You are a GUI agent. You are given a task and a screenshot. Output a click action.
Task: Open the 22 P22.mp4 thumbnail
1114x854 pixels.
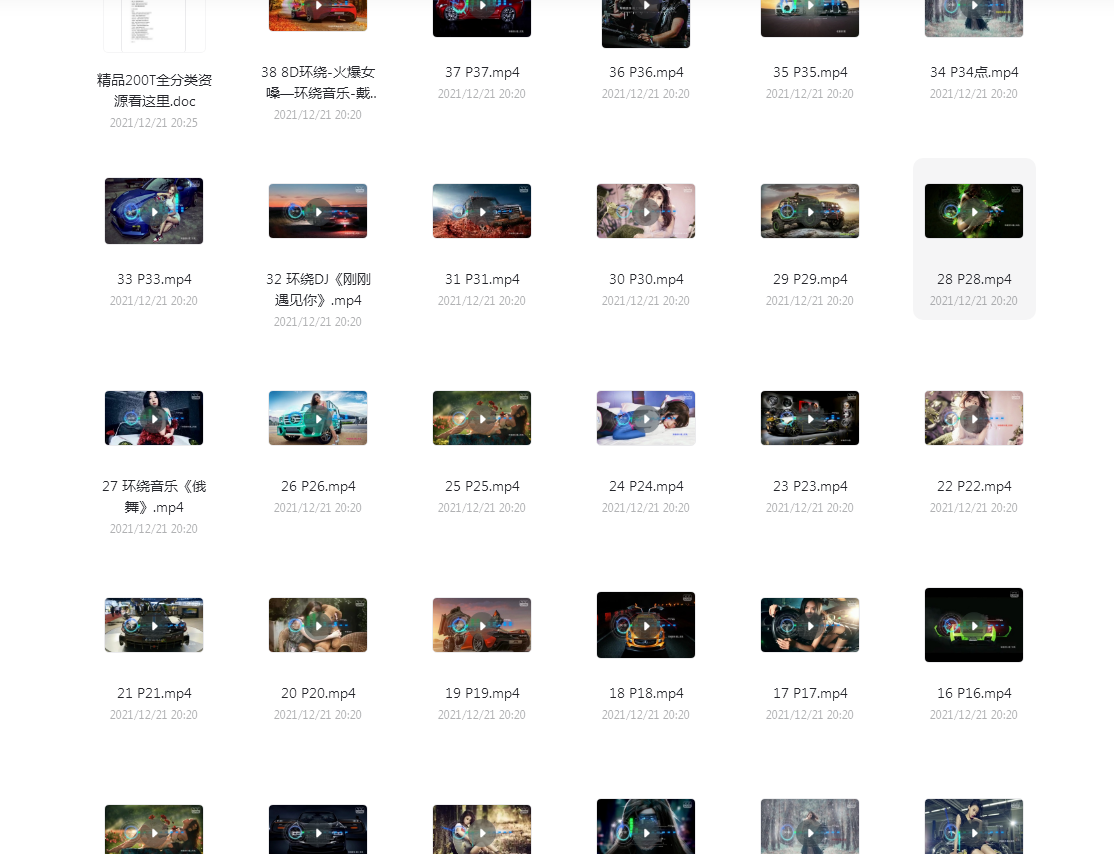974,418
